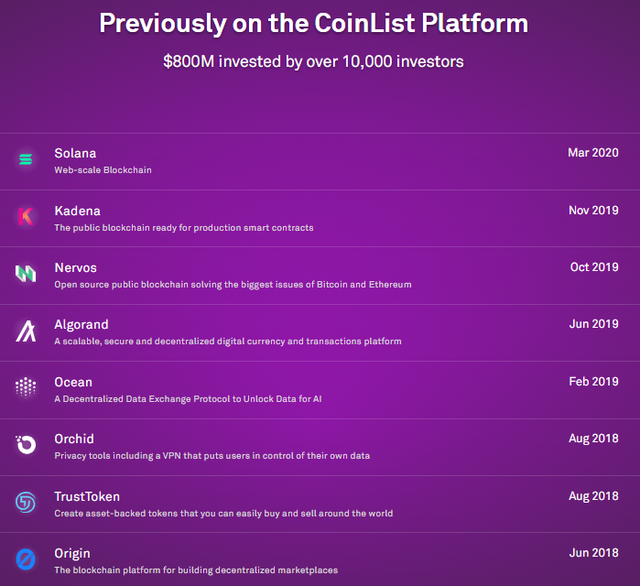Open the TrustToken project title
Image resolution: width=640 pixels, height=586 pixels.
pyautogui.click(x=87, y=496)
